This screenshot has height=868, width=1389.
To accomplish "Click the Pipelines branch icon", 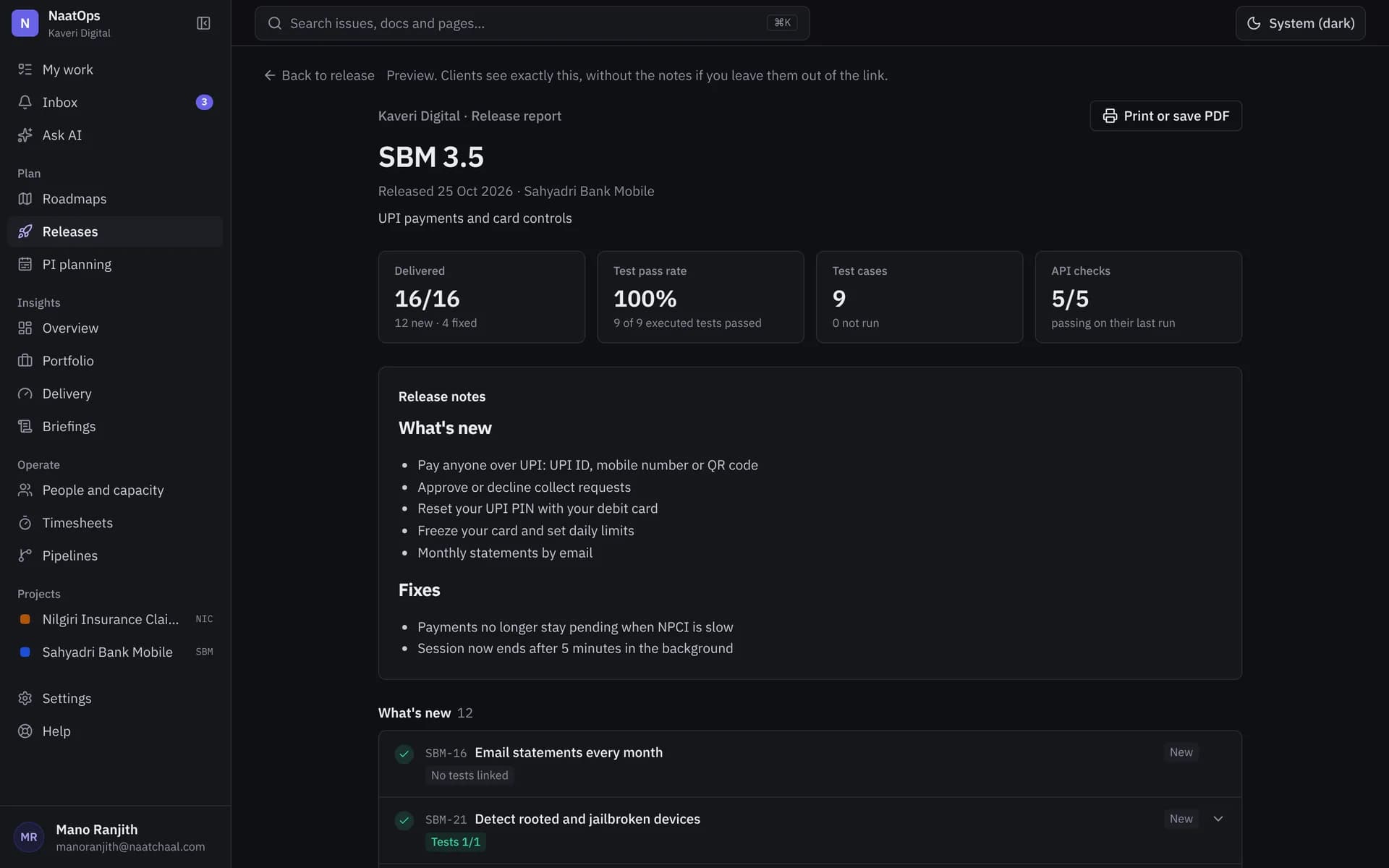I will point(25,556).
